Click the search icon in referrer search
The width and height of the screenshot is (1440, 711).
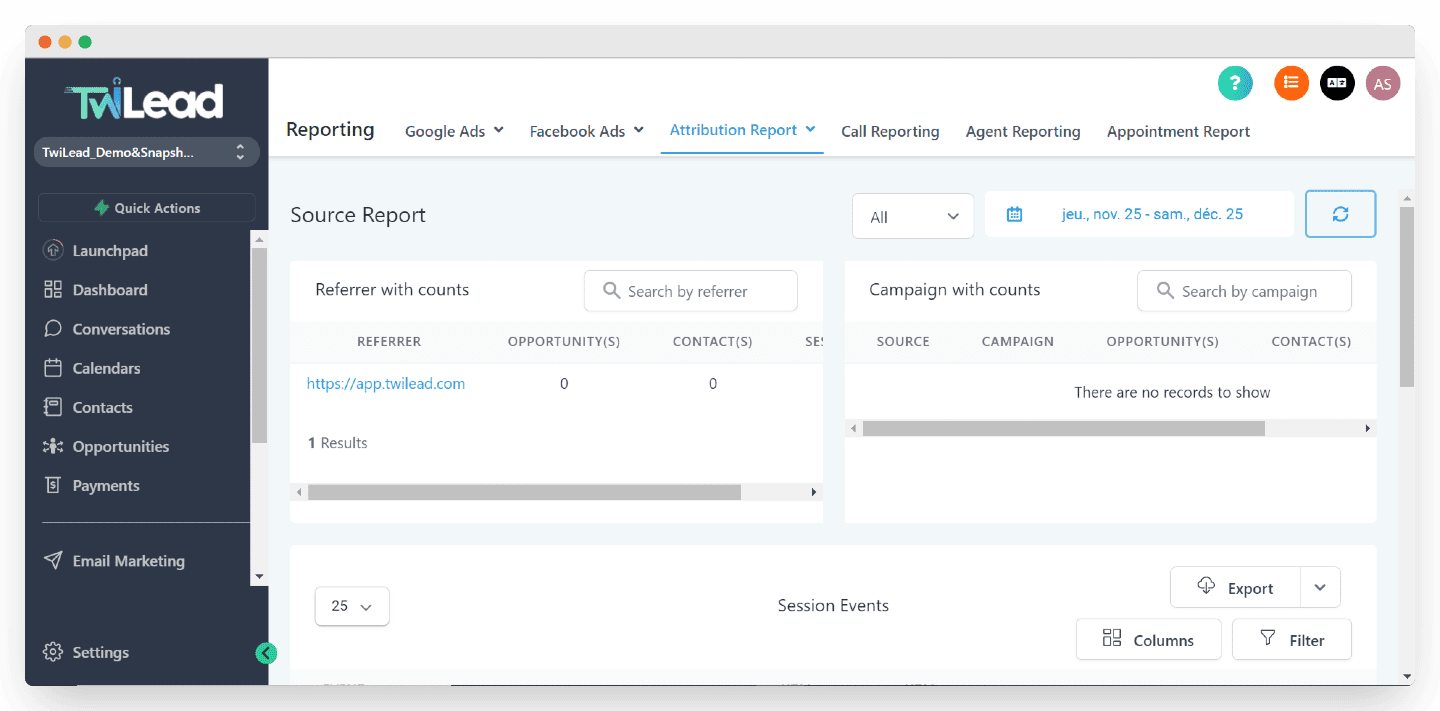(x=612, y=290)
